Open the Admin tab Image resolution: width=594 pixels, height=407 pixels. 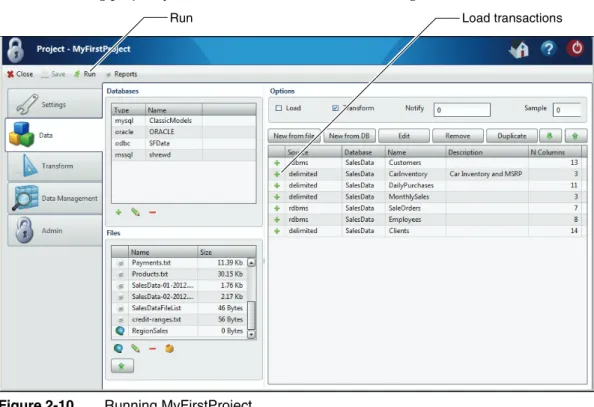tap(55, 230)
